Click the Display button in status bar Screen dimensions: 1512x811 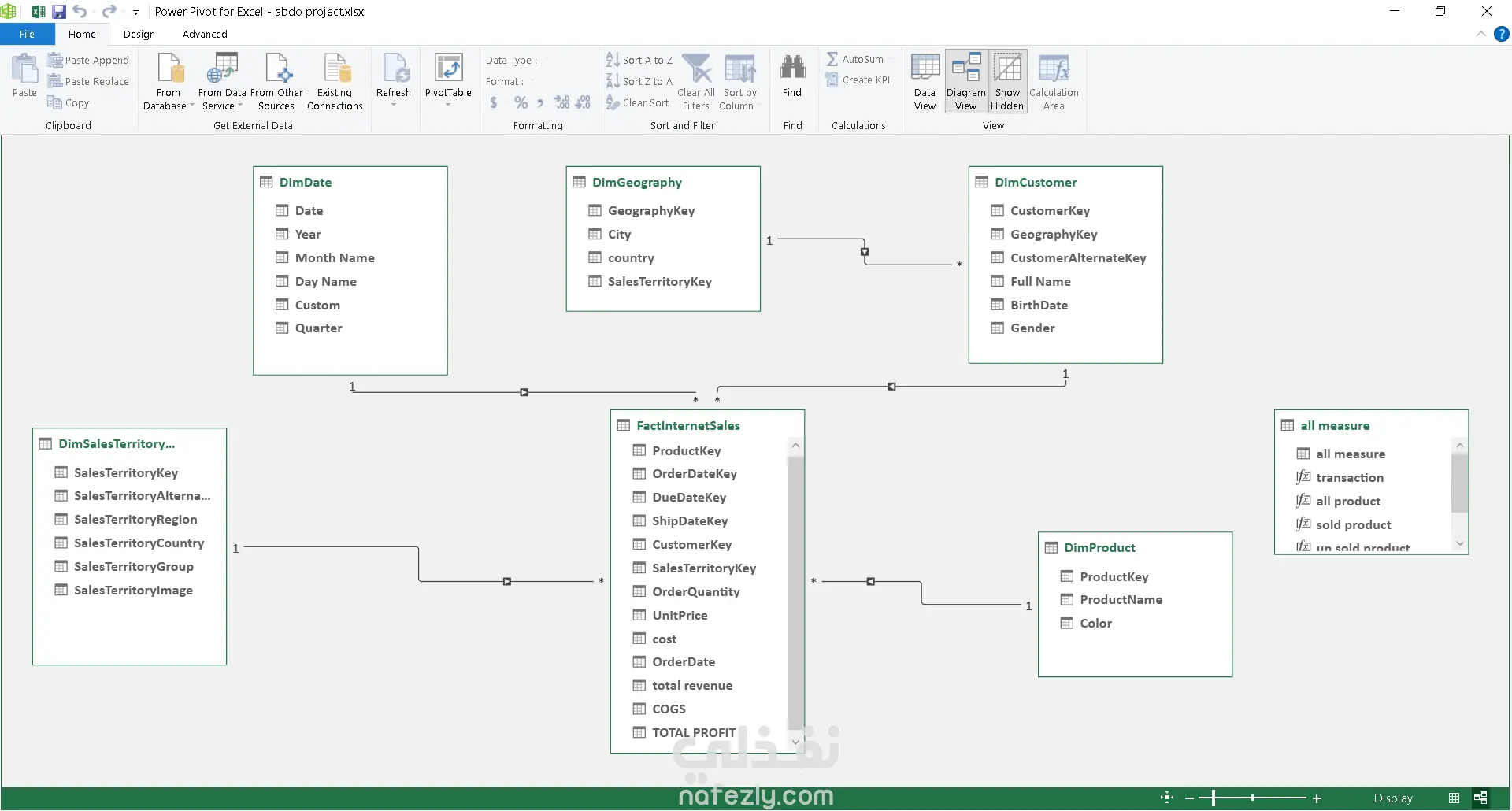click(1393, 798)
